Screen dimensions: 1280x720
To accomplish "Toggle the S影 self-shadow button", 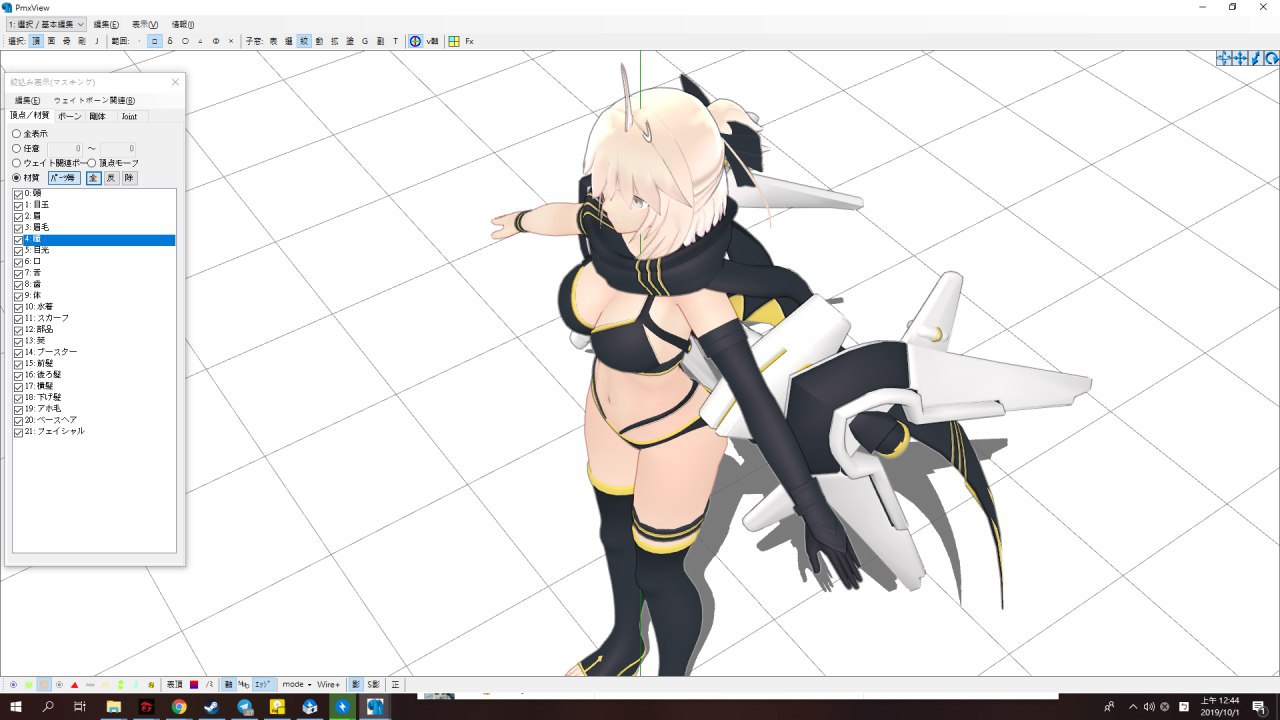I will pyautogui.click(x=373, y=685).
